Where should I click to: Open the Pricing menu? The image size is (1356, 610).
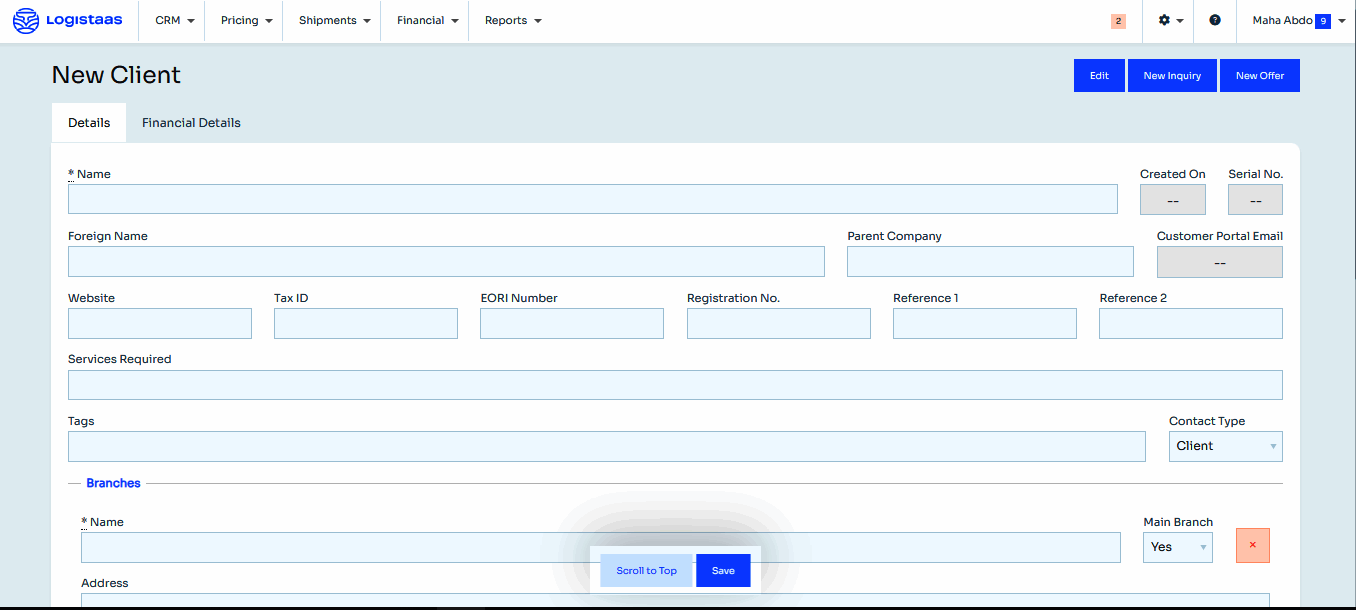pos(246,20)
